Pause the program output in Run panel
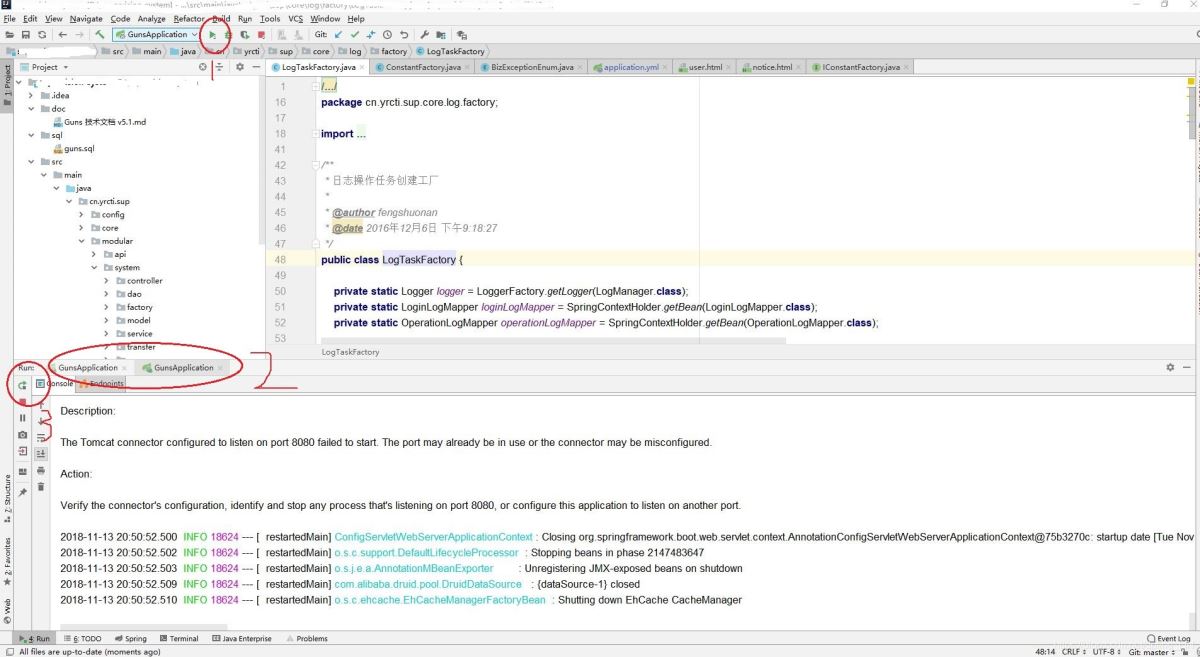 click(22, 418)
